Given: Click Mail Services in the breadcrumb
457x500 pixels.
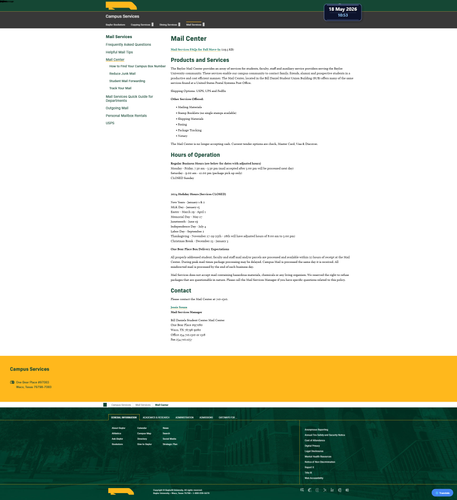Looking at the screenshot, I should [143, 405].
